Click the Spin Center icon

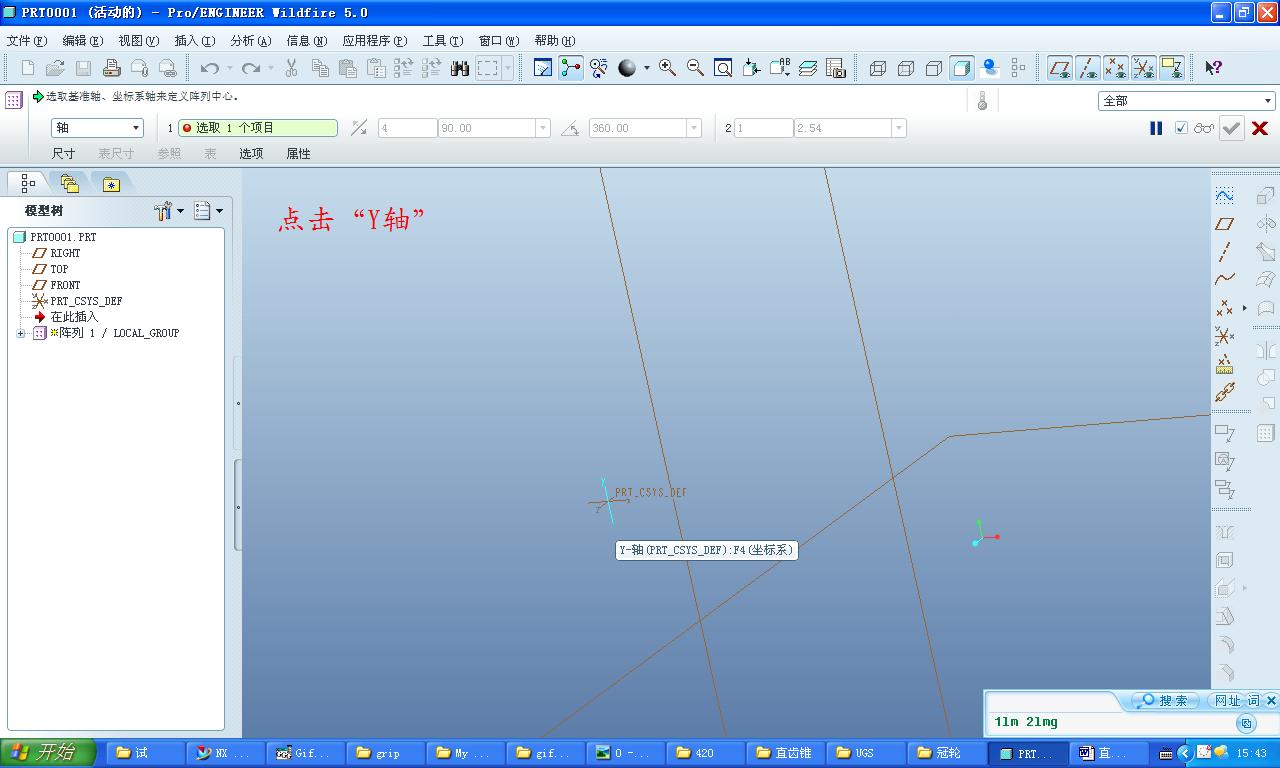[571, 68]
